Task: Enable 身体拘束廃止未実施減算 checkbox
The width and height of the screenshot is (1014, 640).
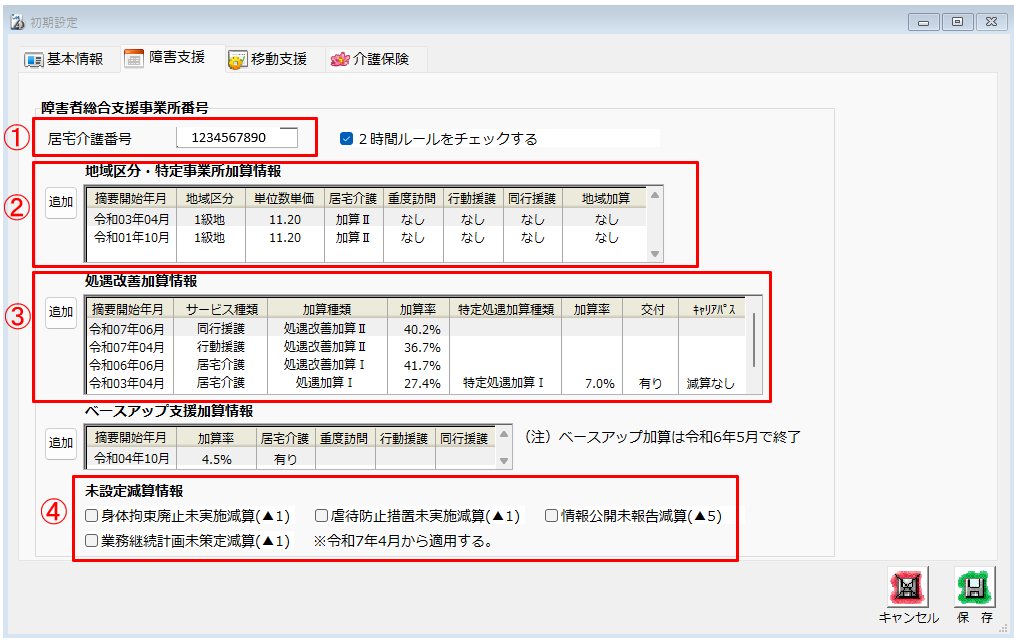Action: 92,517
